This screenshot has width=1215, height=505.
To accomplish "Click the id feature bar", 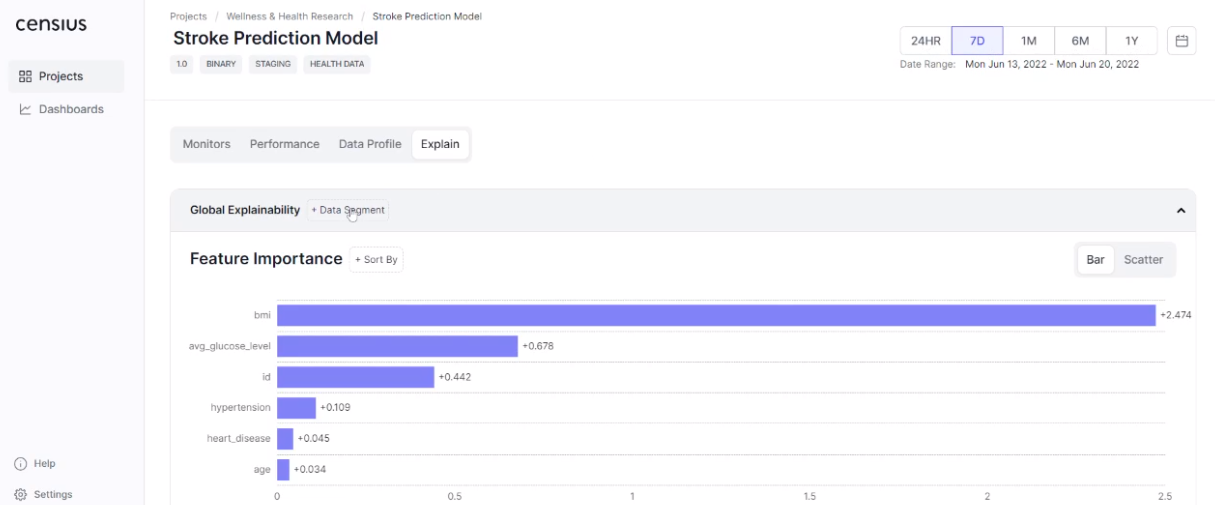I will 355,377.
